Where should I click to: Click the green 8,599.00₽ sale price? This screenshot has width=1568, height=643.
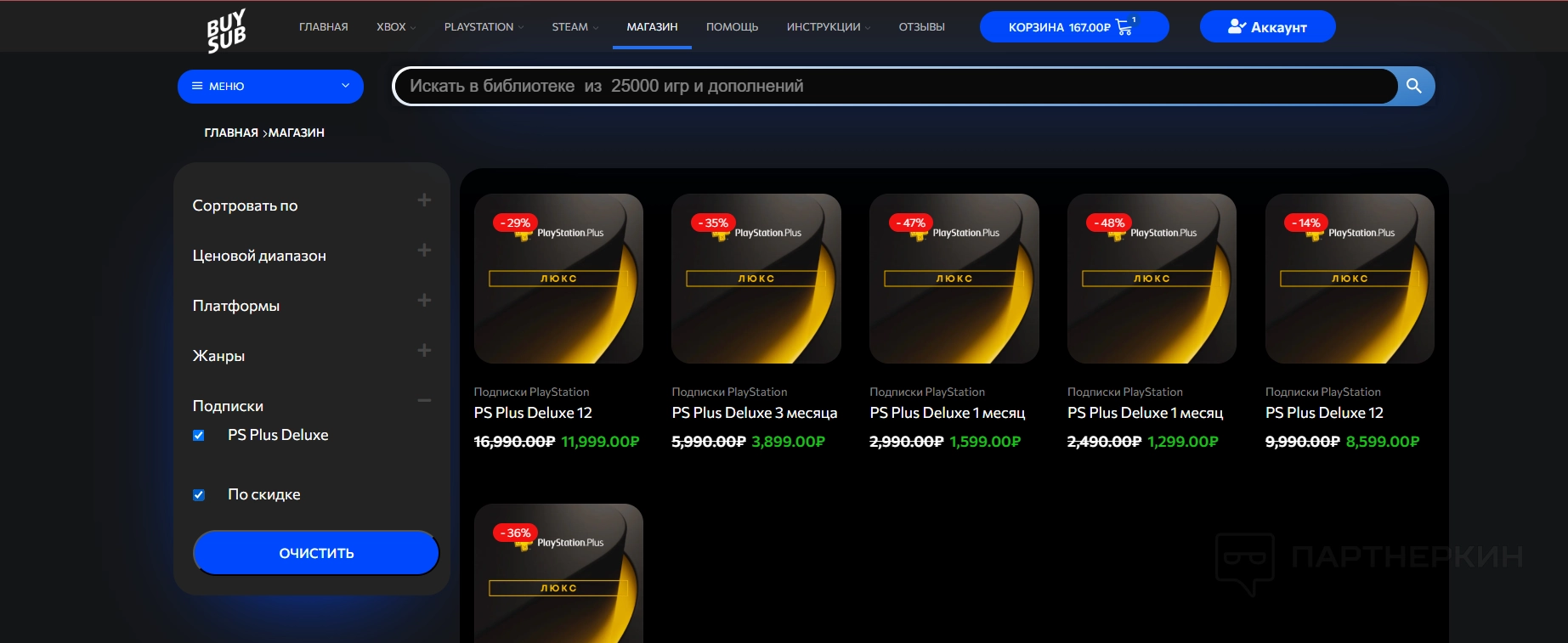[1383, 442]
